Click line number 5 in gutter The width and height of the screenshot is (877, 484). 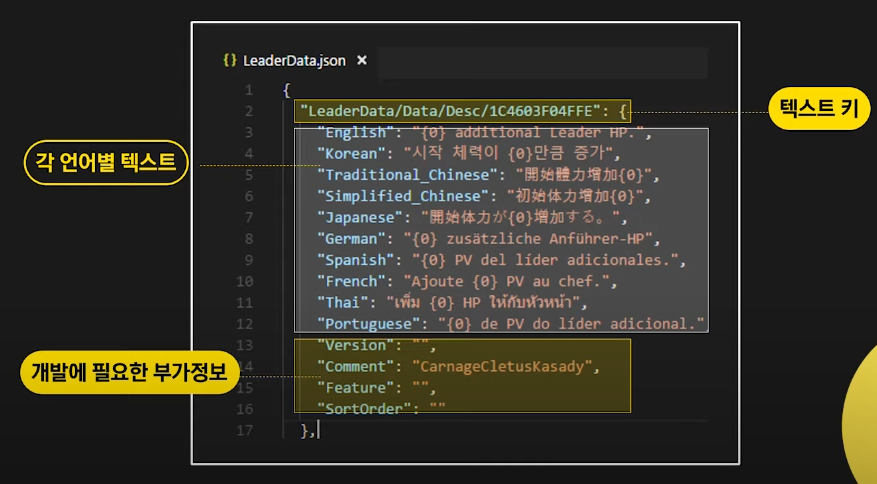[248, 175]
